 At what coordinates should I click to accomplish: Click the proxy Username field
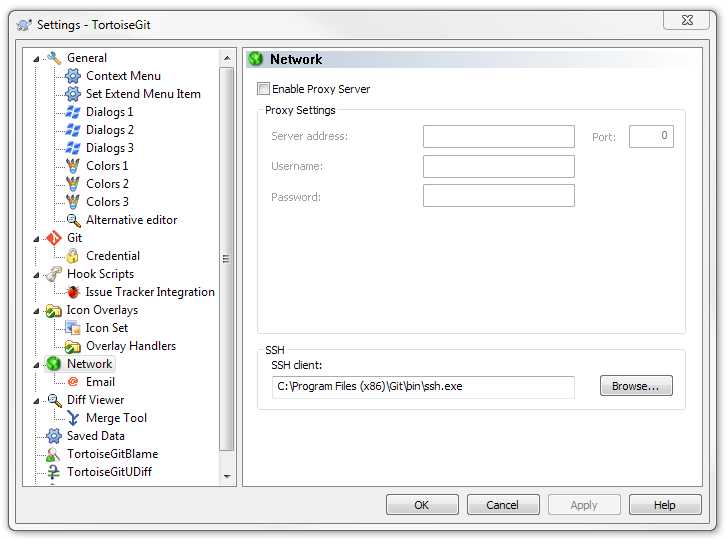coord(498,166)
